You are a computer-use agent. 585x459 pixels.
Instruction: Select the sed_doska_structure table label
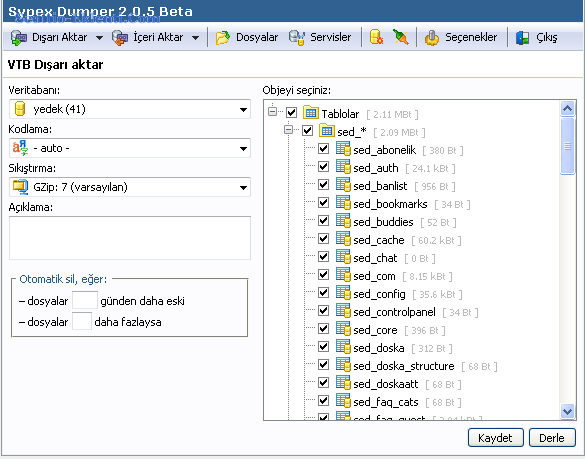pos(404,366)
